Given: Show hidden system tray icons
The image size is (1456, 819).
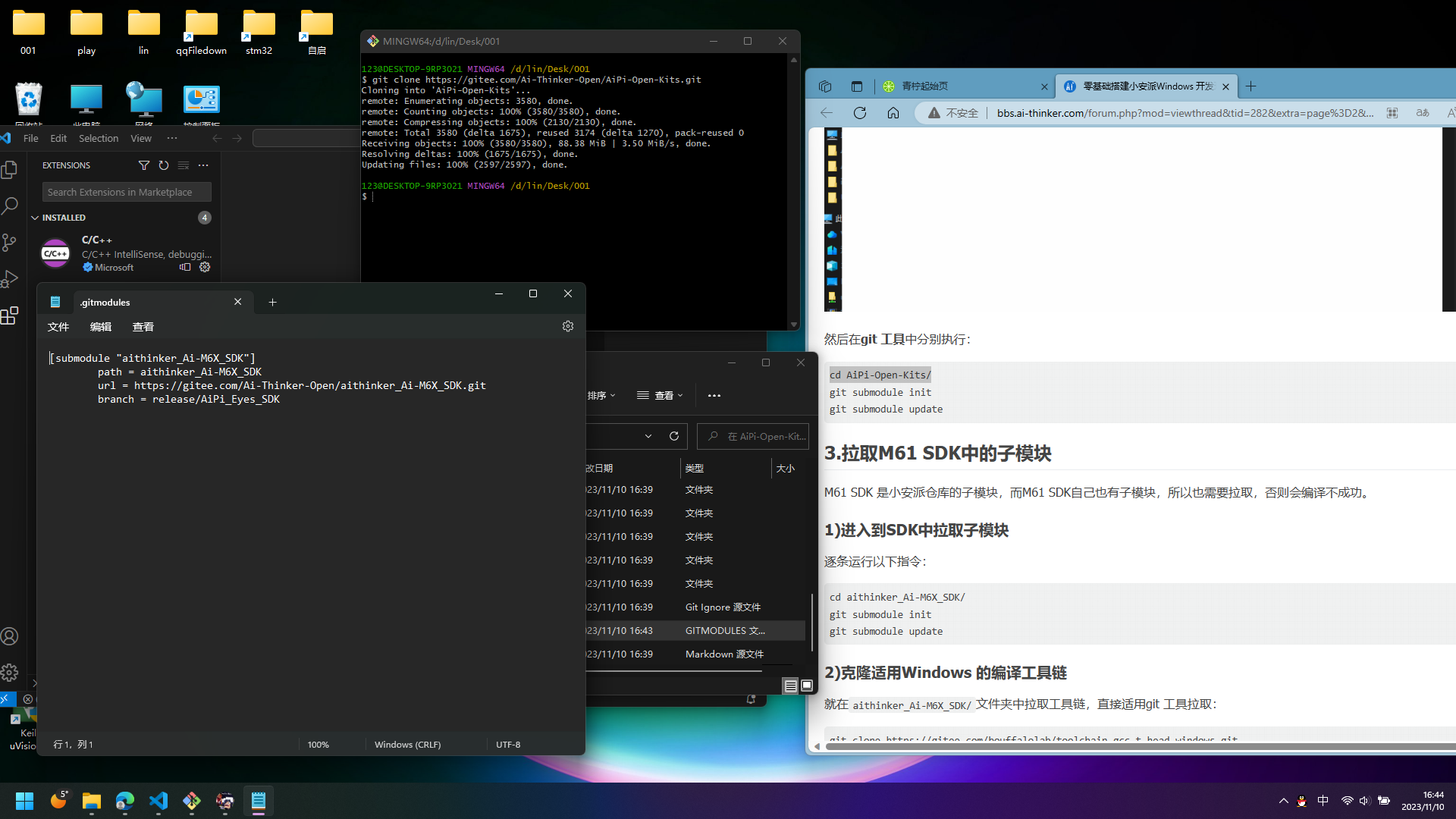Looking at the screenshot, I should coord(1283,801).
